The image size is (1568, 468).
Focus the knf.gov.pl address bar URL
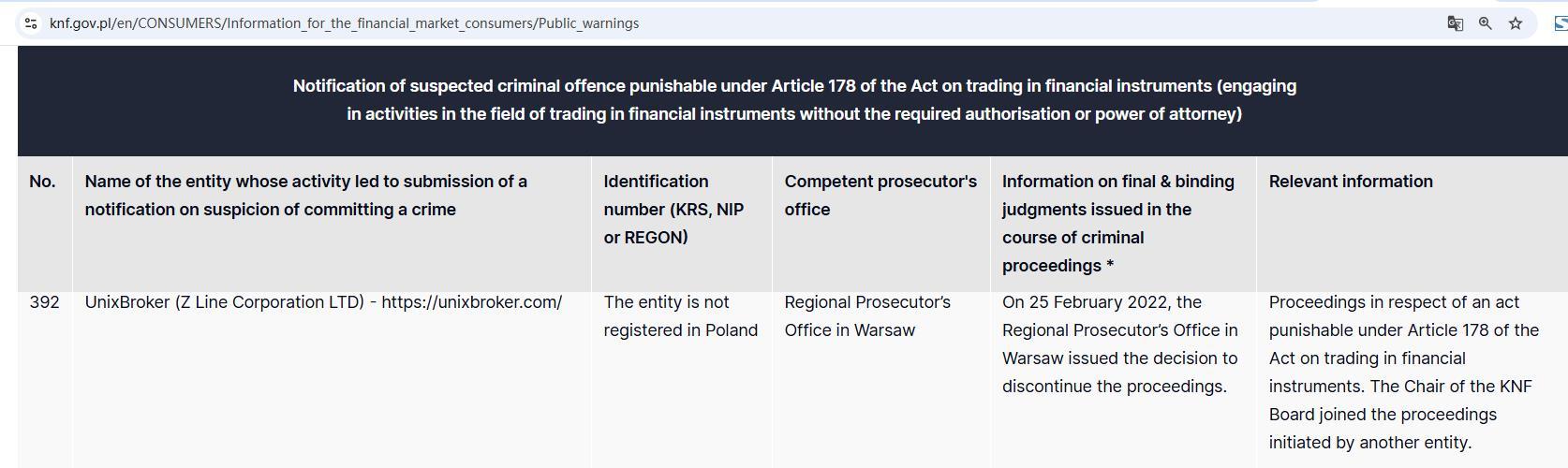[x=344, y=23]
